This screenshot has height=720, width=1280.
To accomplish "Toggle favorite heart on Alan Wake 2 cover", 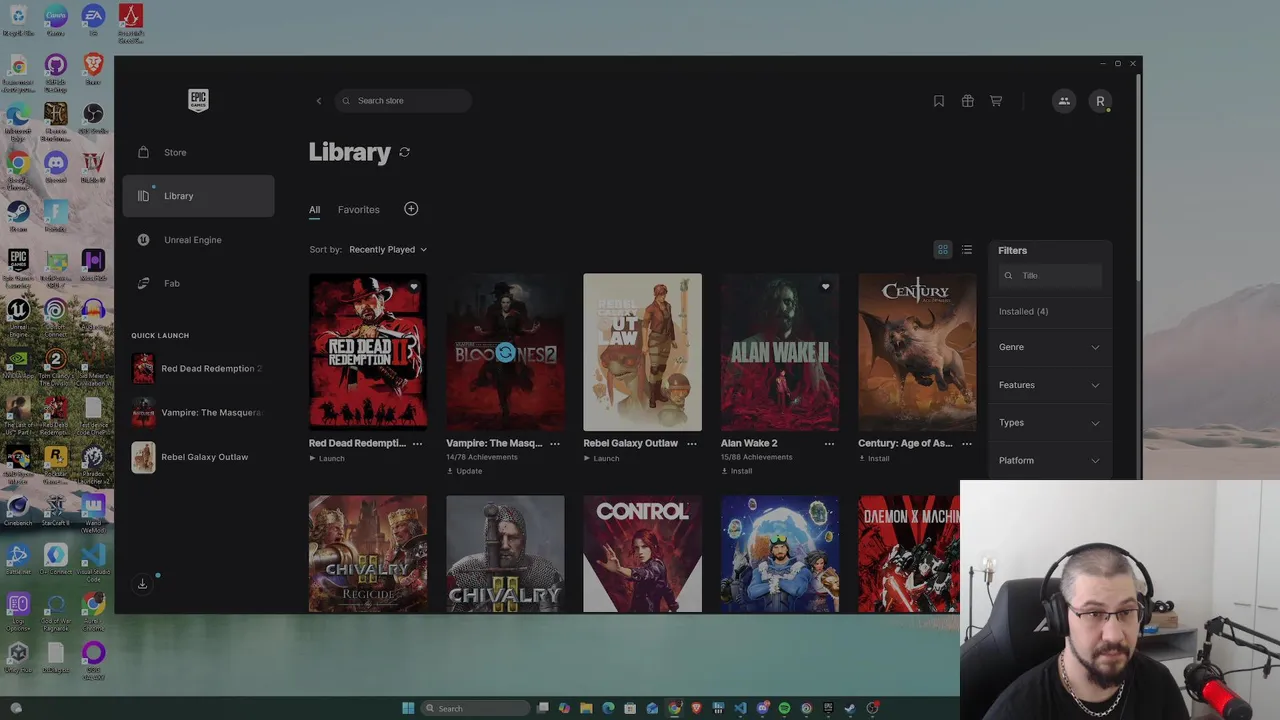I will [825, 287].
